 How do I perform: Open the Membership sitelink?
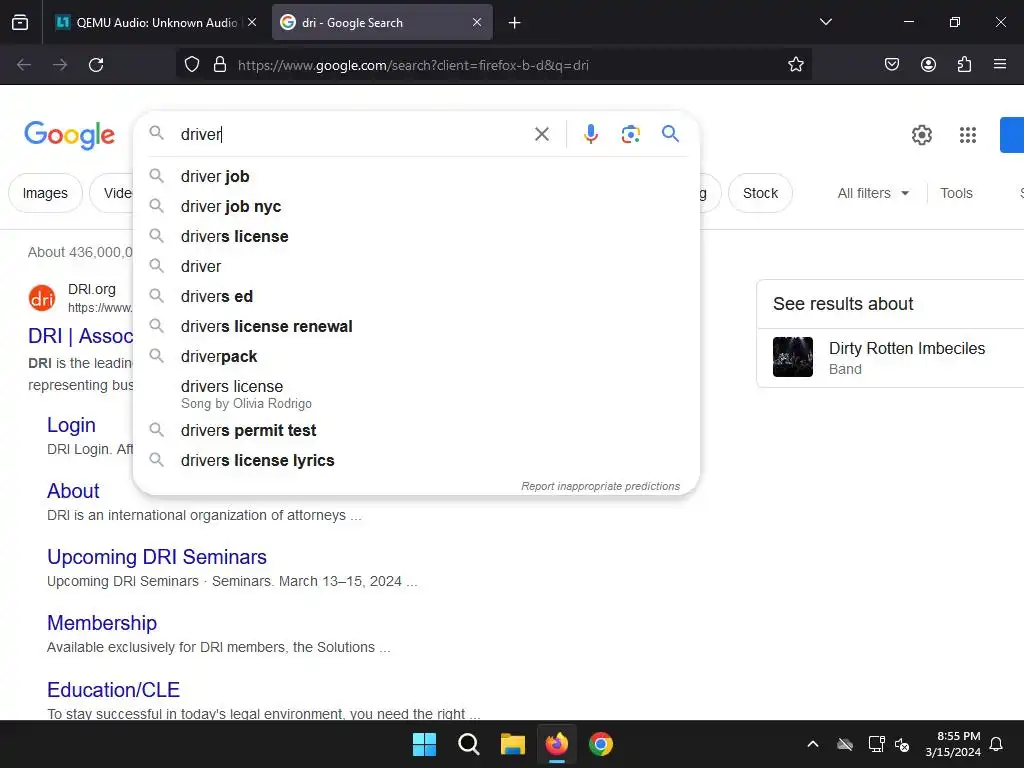click(x=102, y=623)
